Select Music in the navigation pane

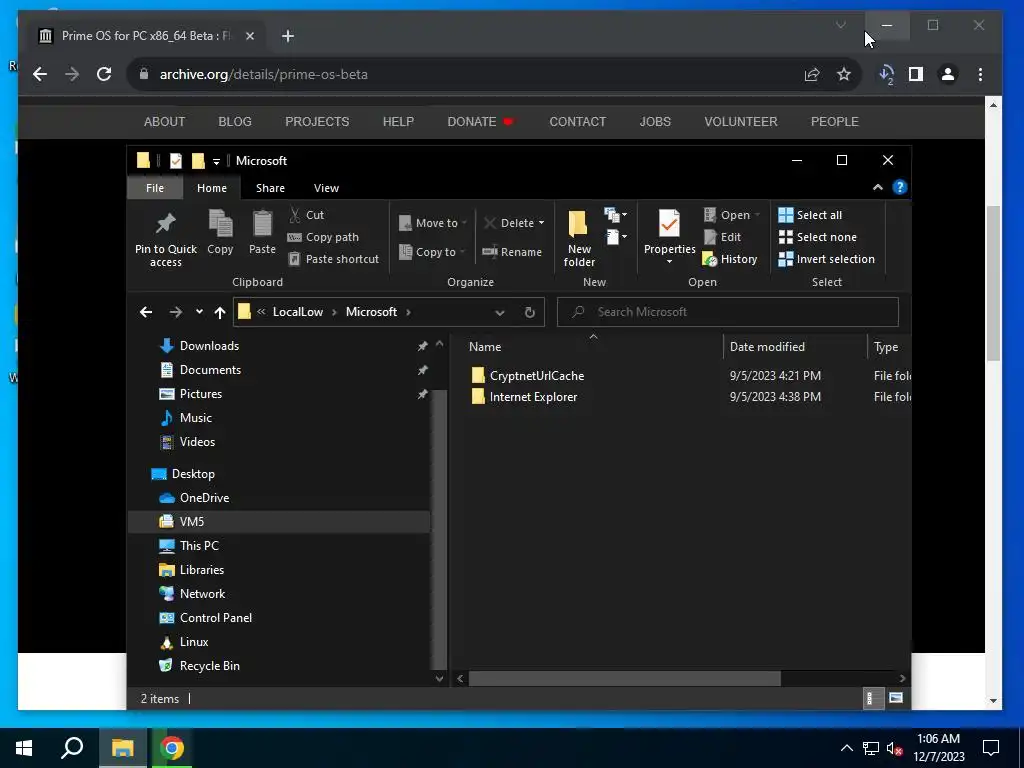195,418
